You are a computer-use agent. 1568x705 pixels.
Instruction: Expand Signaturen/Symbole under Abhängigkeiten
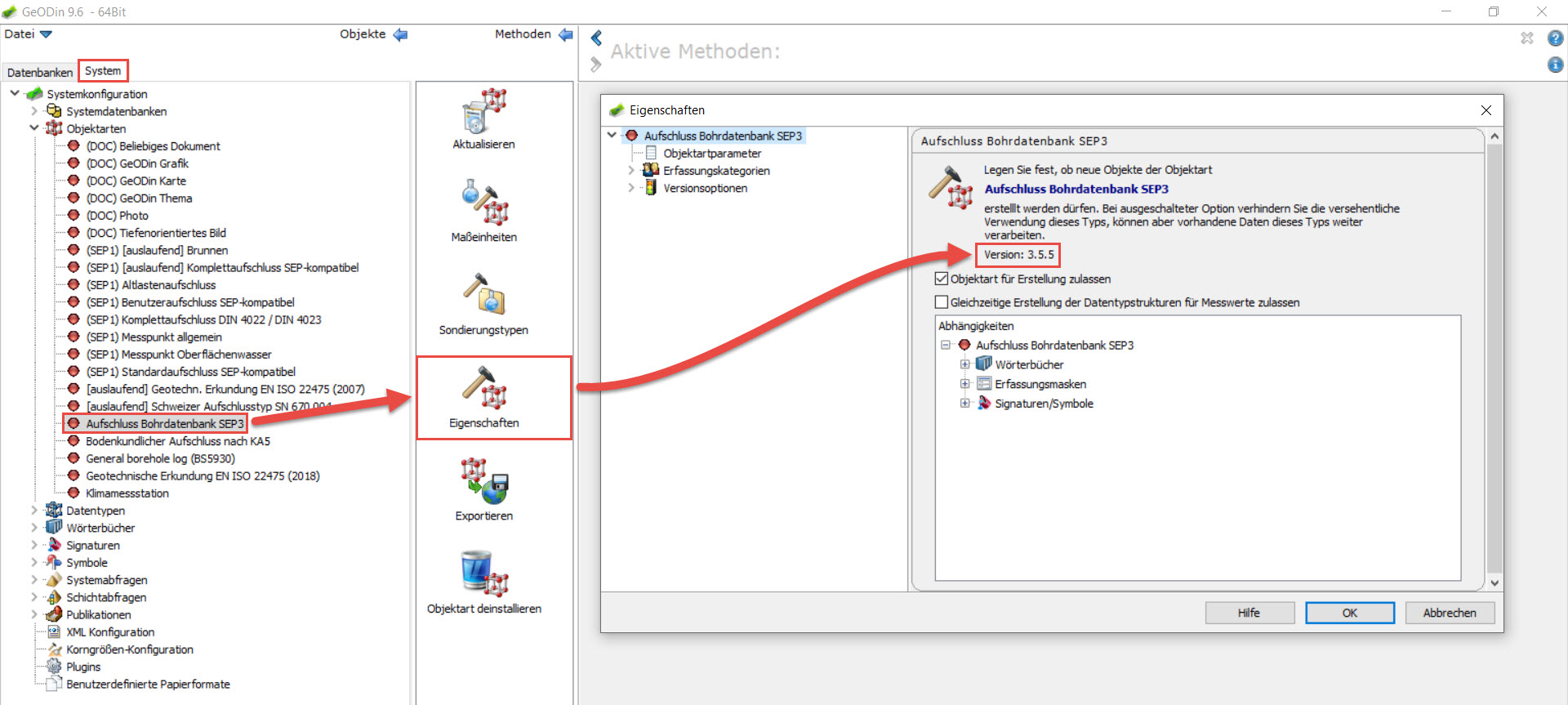[x=964, y=403]
